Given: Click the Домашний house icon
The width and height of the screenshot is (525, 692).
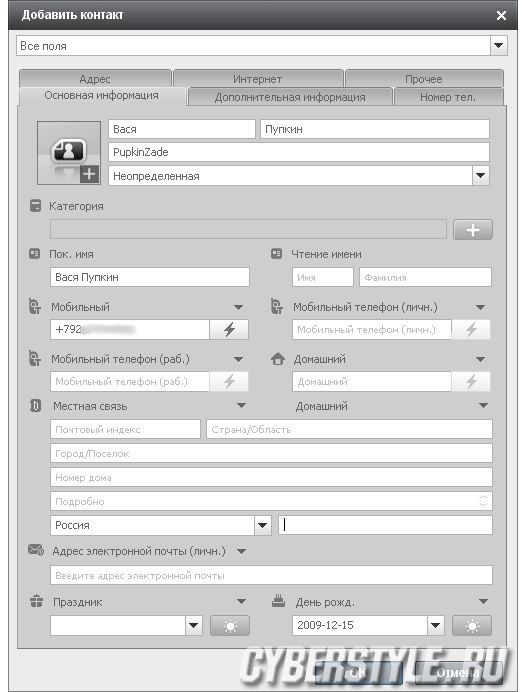Looking at the screenshot, I should 278,358.
